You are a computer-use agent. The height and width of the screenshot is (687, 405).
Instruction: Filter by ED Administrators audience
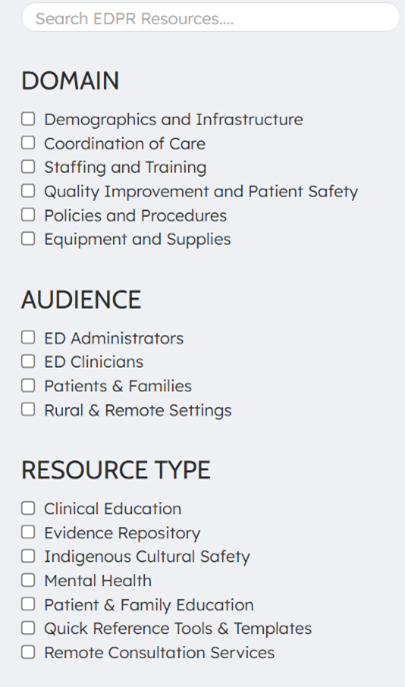[28, 337]
